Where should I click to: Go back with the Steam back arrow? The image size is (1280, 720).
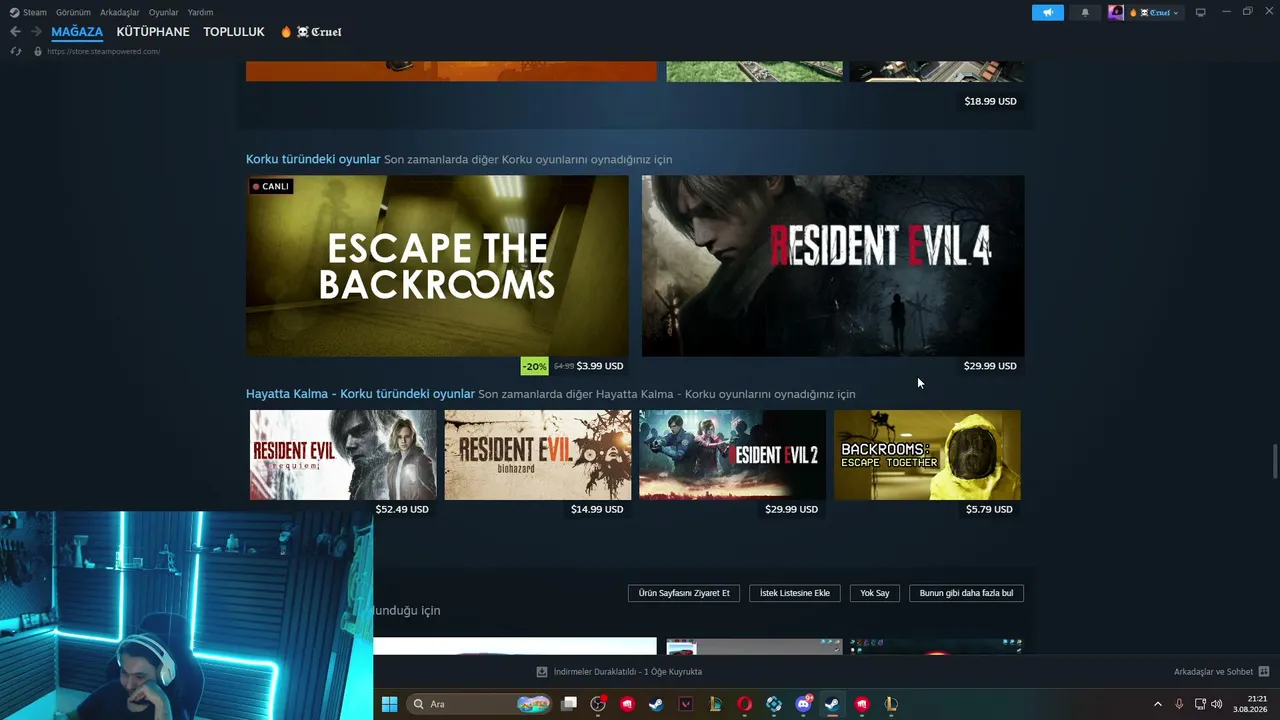[x=15, y=32]
